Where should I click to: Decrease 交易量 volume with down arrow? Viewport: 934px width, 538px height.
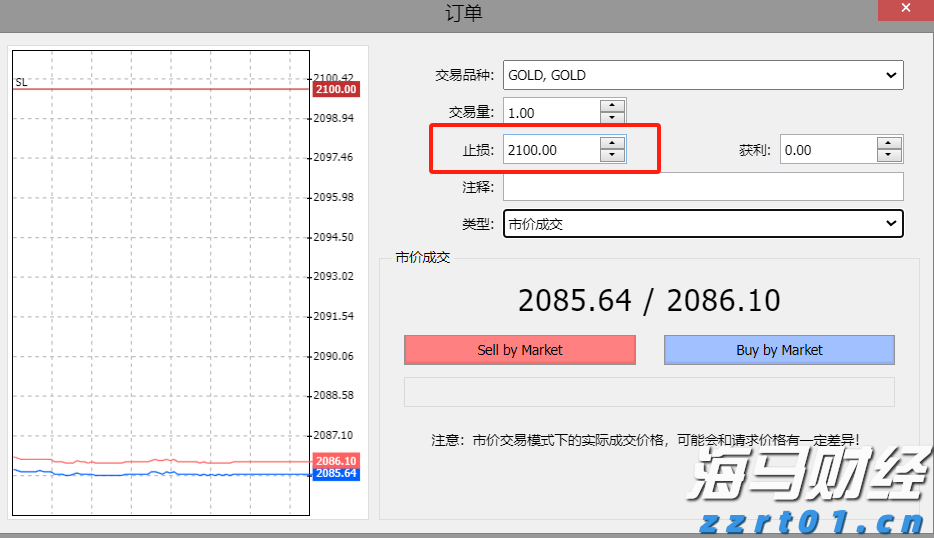coord(612,119)
